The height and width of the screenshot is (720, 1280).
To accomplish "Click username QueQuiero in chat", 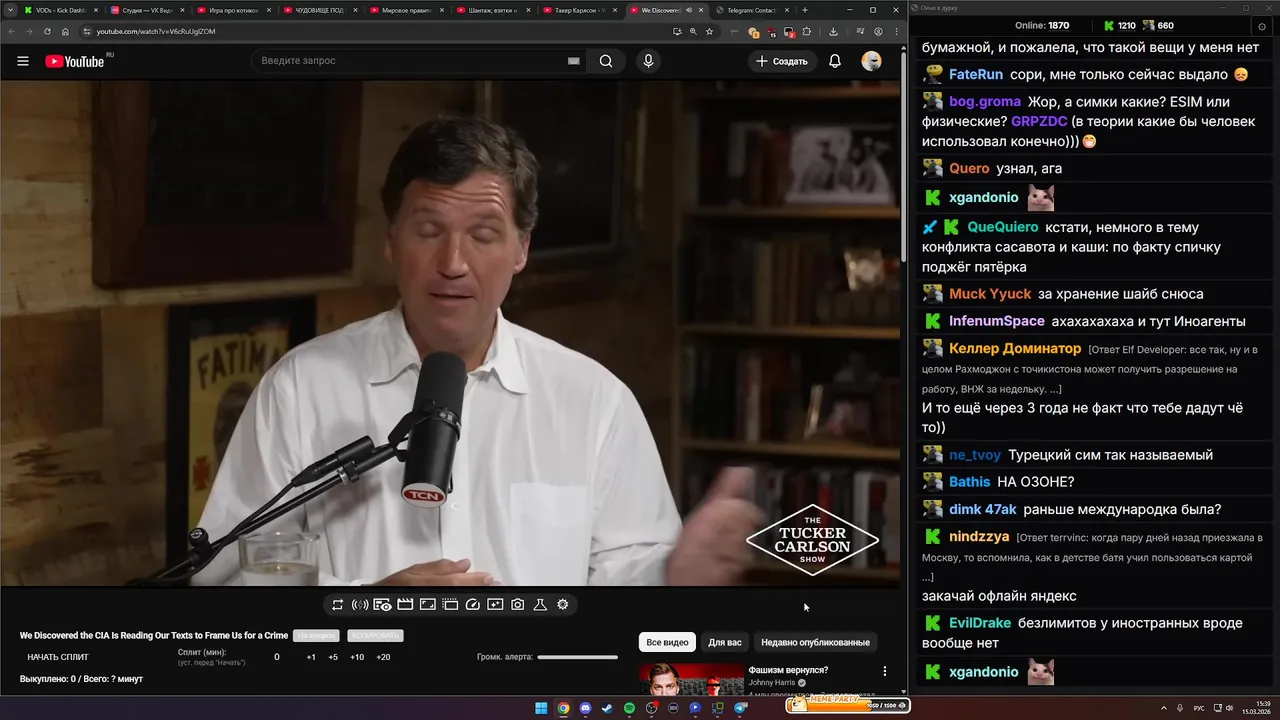I will 1003,227.
